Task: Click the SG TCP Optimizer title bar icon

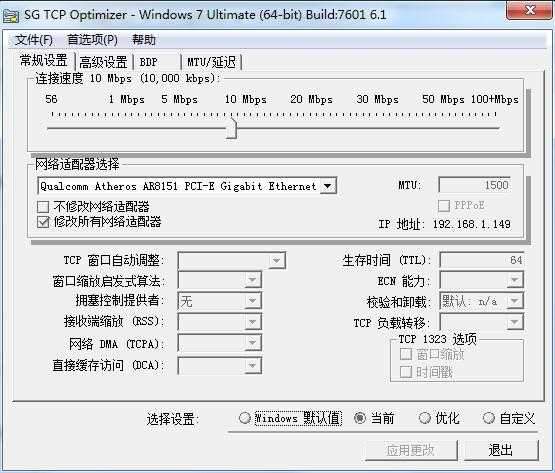Action: (x=10, y=16)
